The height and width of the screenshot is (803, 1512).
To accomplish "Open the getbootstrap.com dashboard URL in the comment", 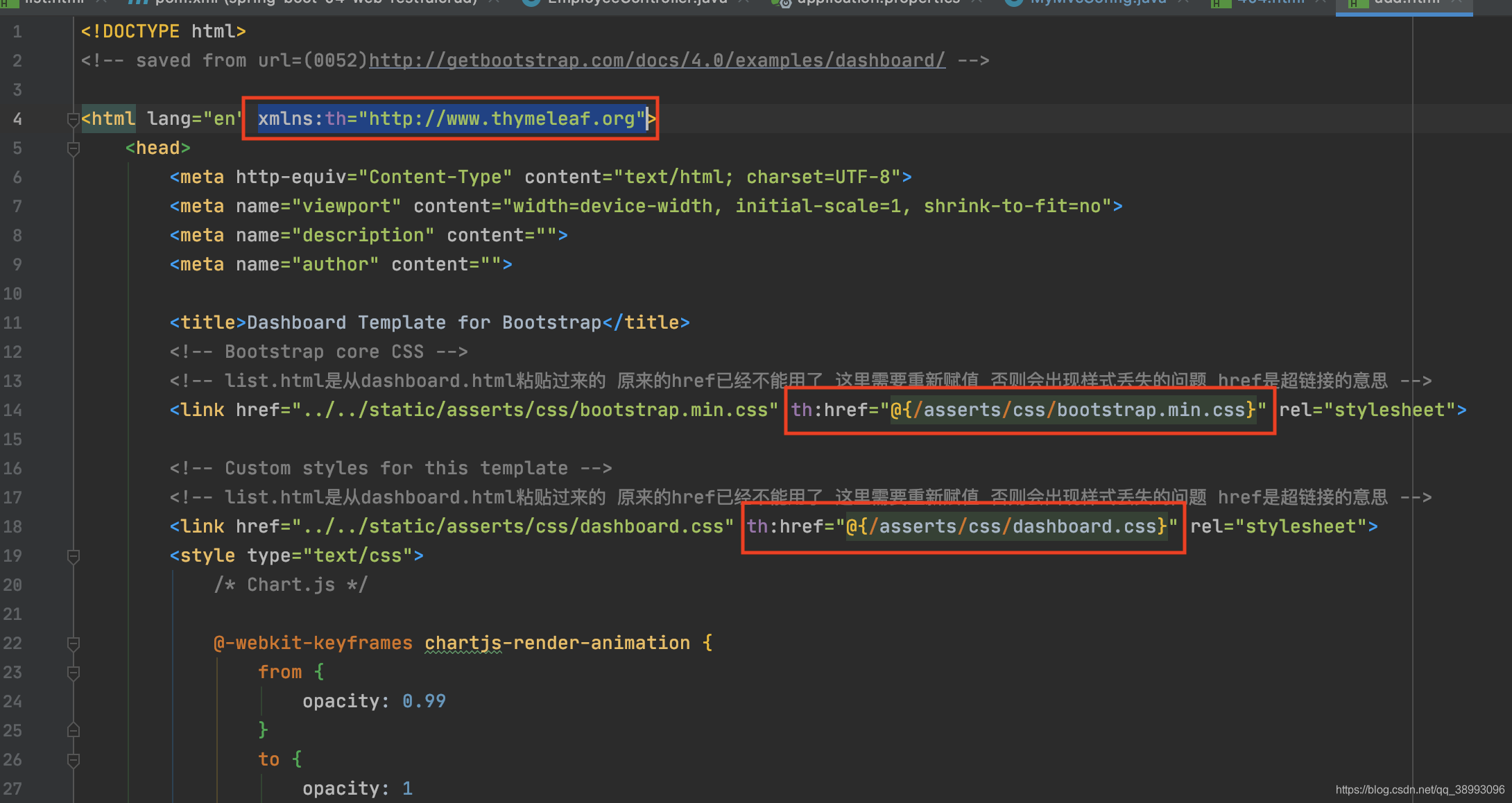I will pos(657,61).
